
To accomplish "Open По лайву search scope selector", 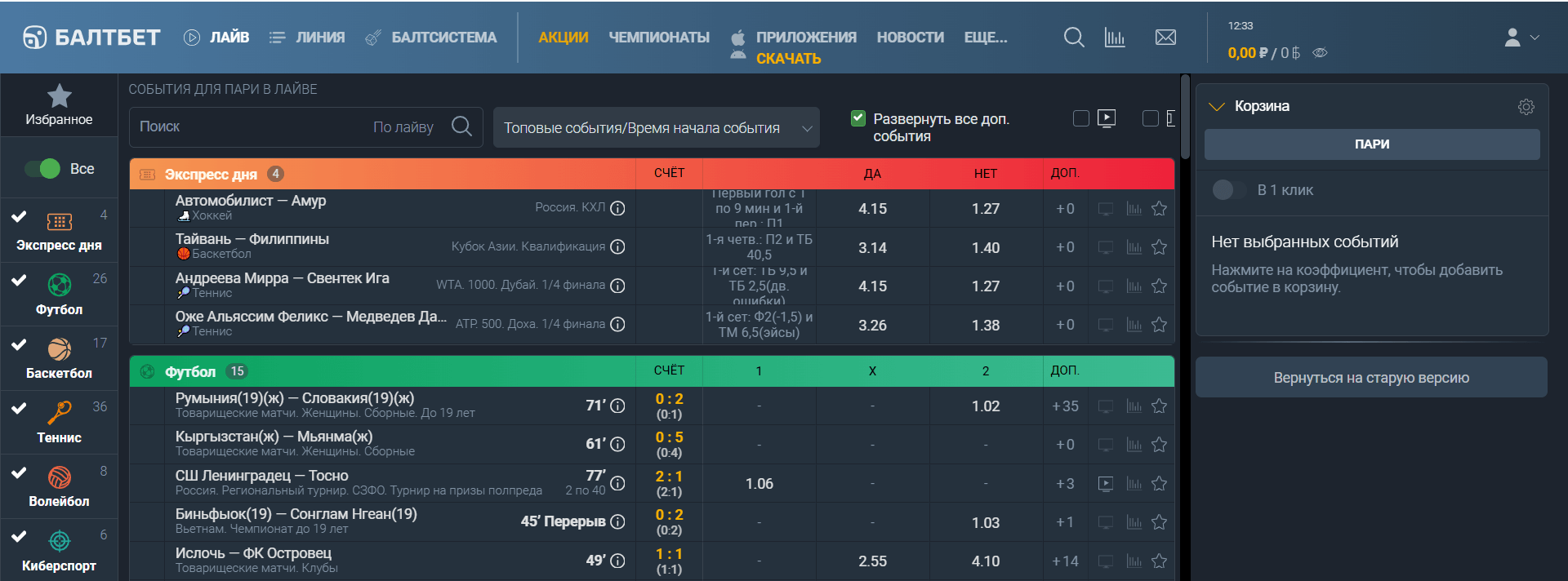I will (403, 127).
